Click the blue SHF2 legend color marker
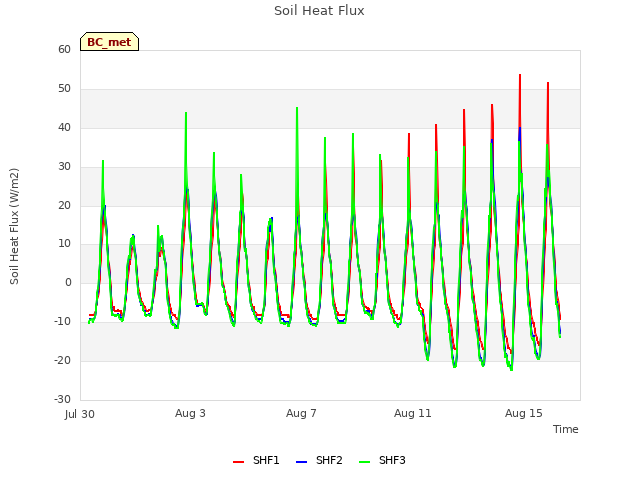The height and width of the screenshot is (480, 640). 301,462
